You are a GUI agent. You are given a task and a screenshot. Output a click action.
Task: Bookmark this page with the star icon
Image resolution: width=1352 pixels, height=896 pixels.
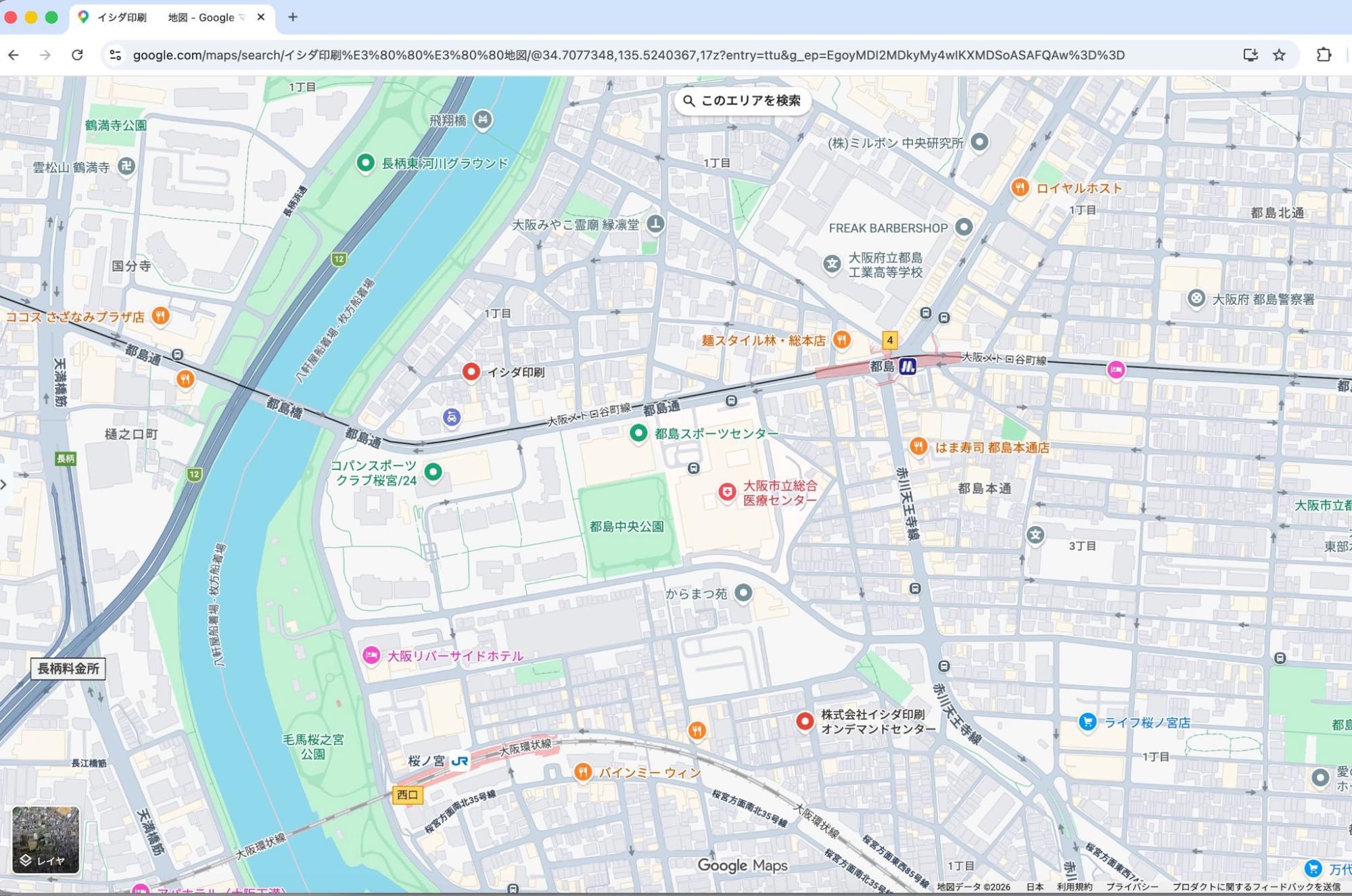coord(1279,55)
